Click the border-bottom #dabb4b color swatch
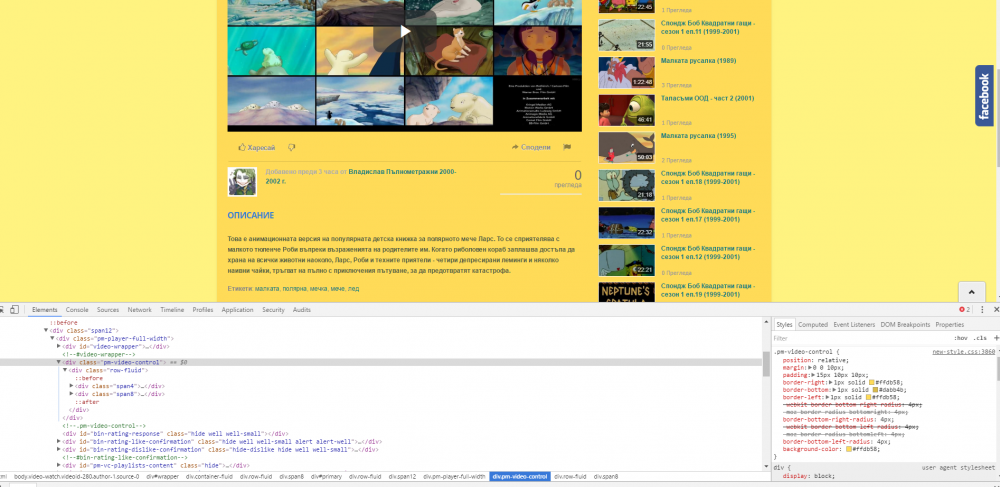 [x=875, y=390]
